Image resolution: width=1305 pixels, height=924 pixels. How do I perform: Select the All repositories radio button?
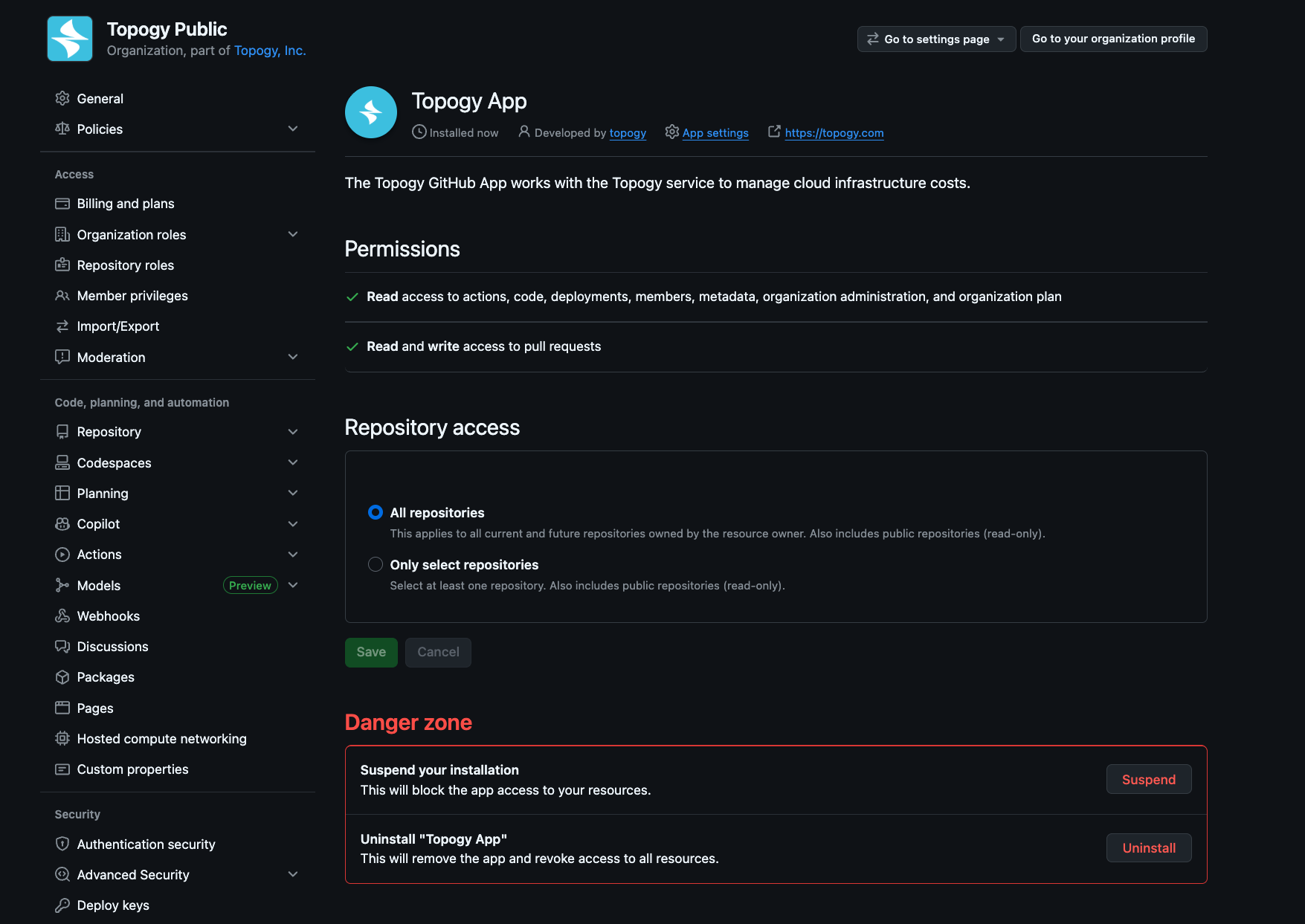pos(376,512)
